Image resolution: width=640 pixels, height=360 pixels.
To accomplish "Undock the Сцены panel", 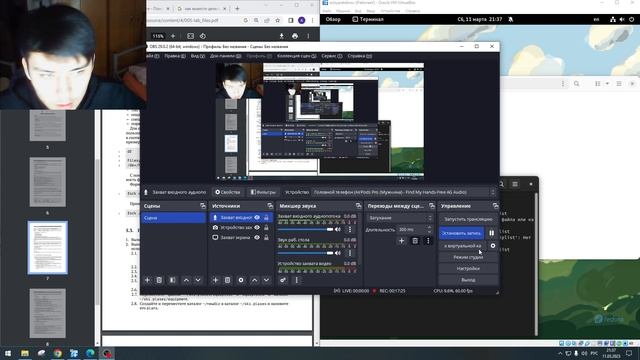I will tap(203, 206).
